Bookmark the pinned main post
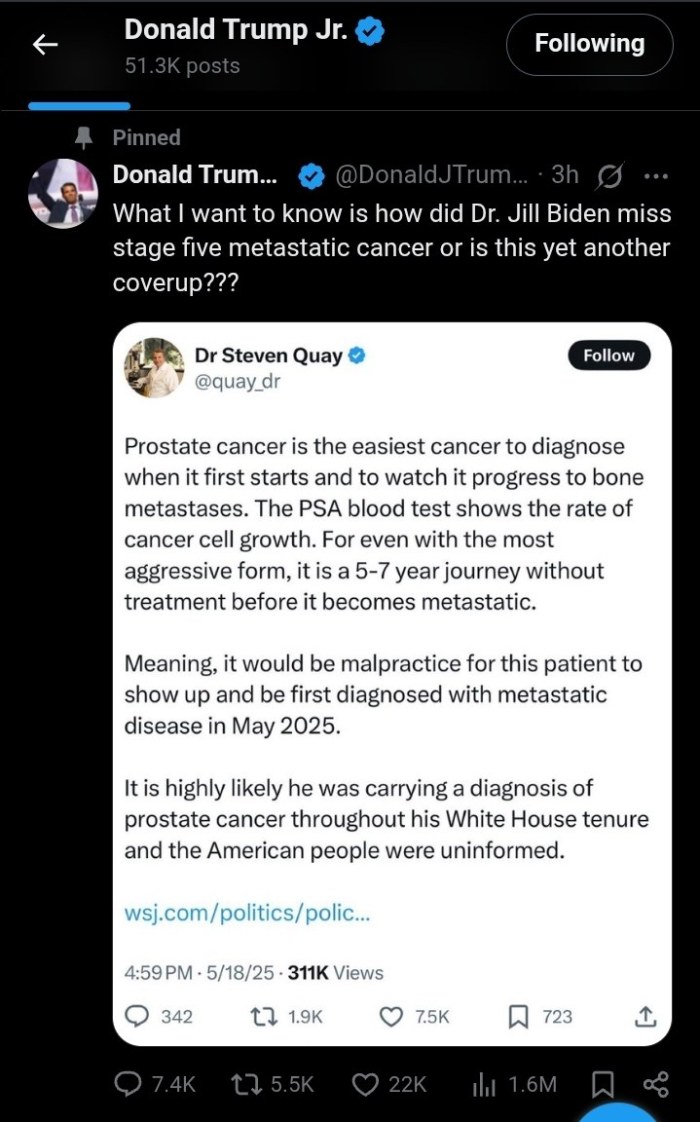Viewport: 700px width, 1122px height. [602, 1085]
